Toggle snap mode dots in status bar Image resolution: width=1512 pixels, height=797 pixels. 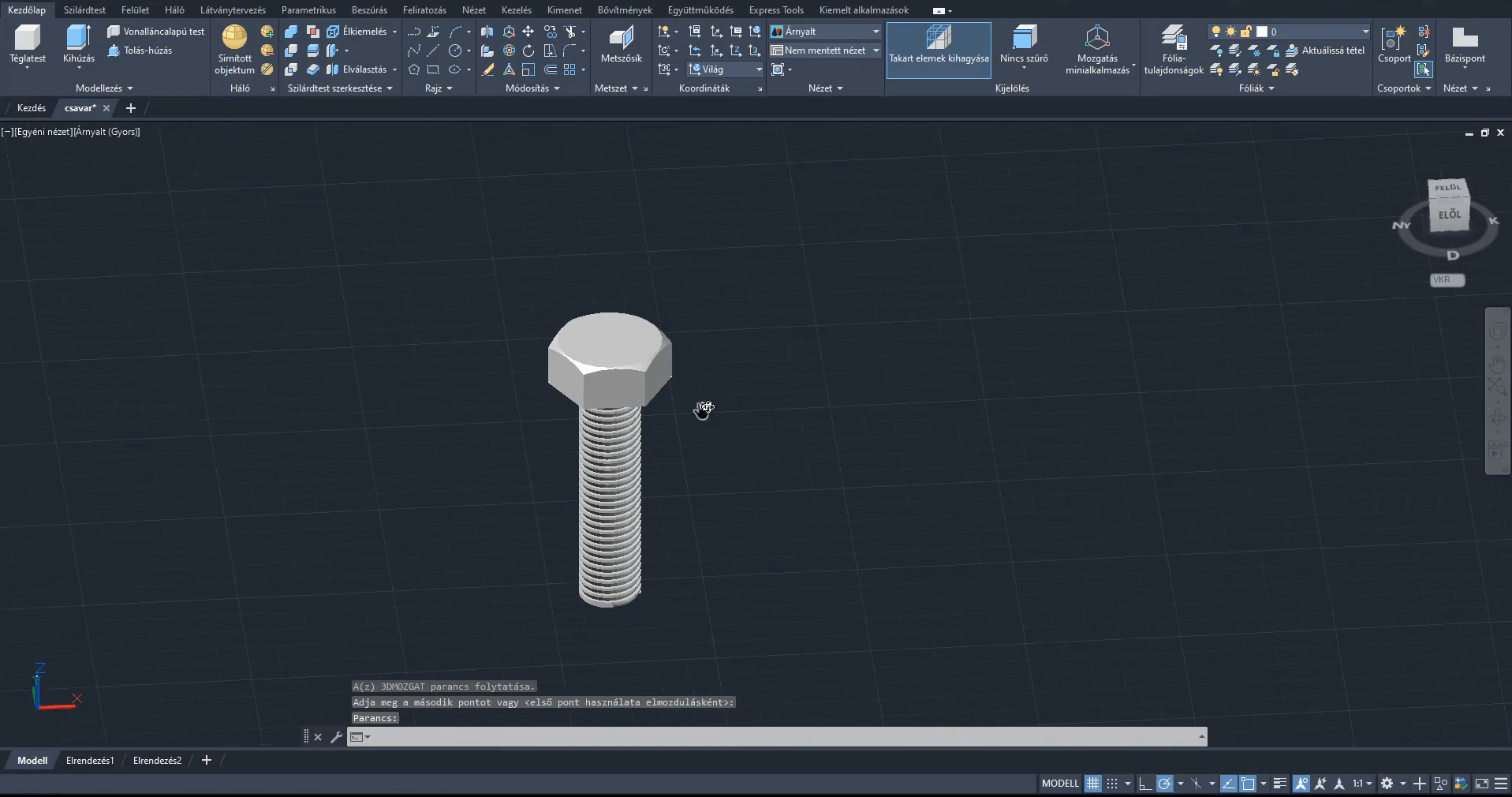pyautogui.click(x=1112, y=784)
